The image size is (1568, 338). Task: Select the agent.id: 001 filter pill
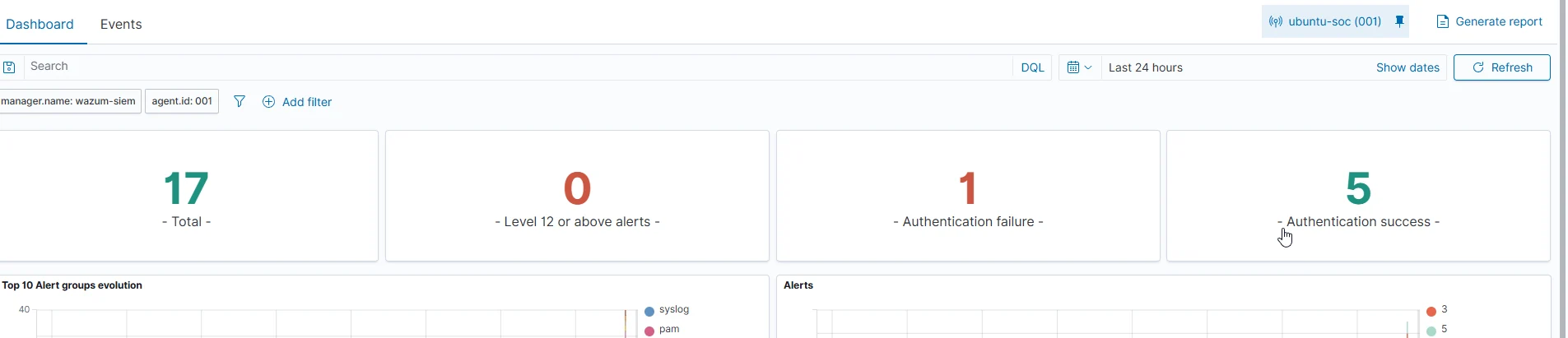182,101
